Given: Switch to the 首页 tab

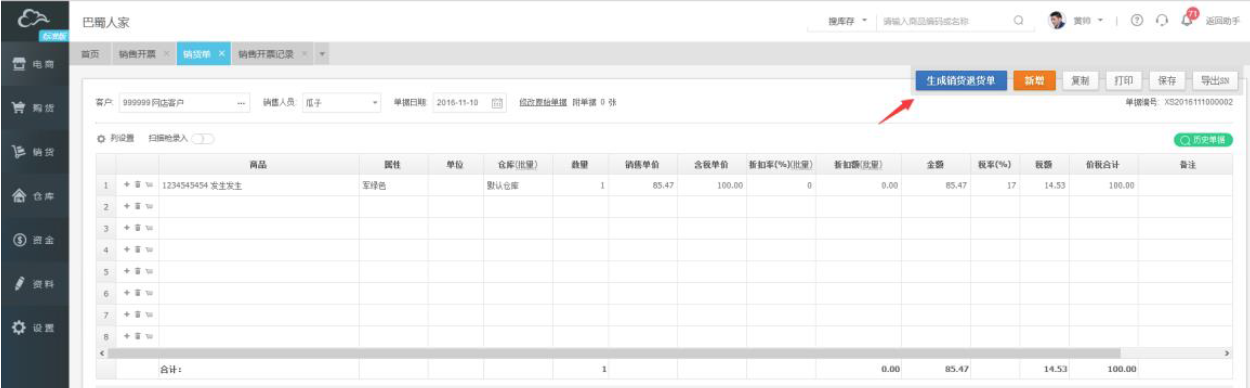Looking at the screenshot, I should click(x=90, y=53).
